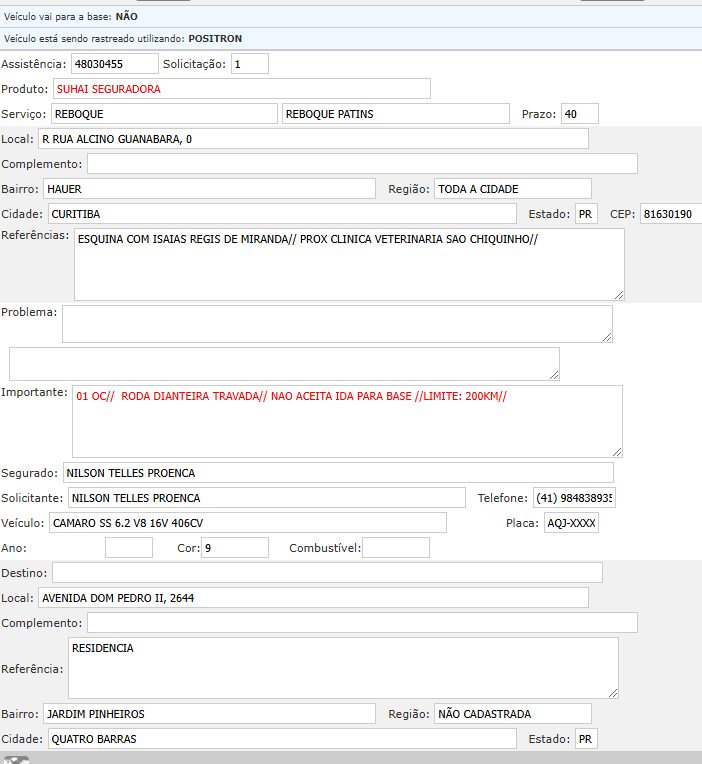Click the Placa field AQJ-XXXX
The height and width of the screenshot is (764, 702).
tap(571, 523)
